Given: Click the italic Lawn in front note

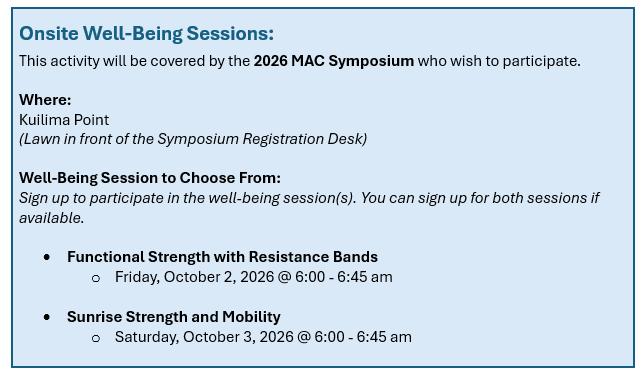Looking at the screenshot, I should point(193,139).
